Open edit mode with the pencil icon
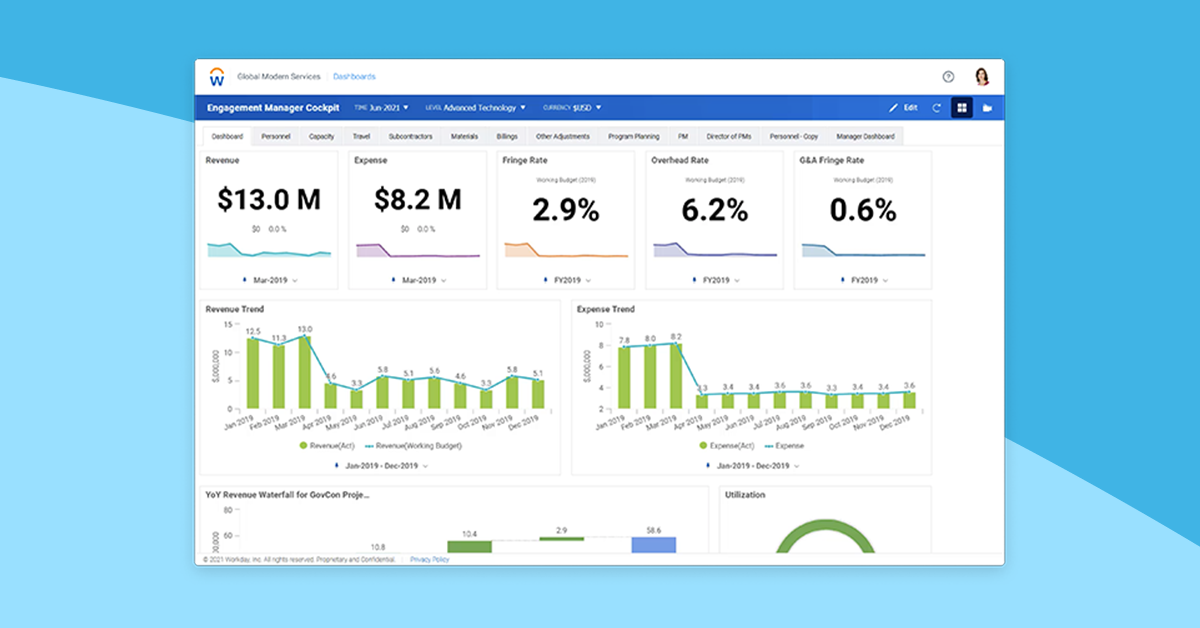 (x=893, y=107)
